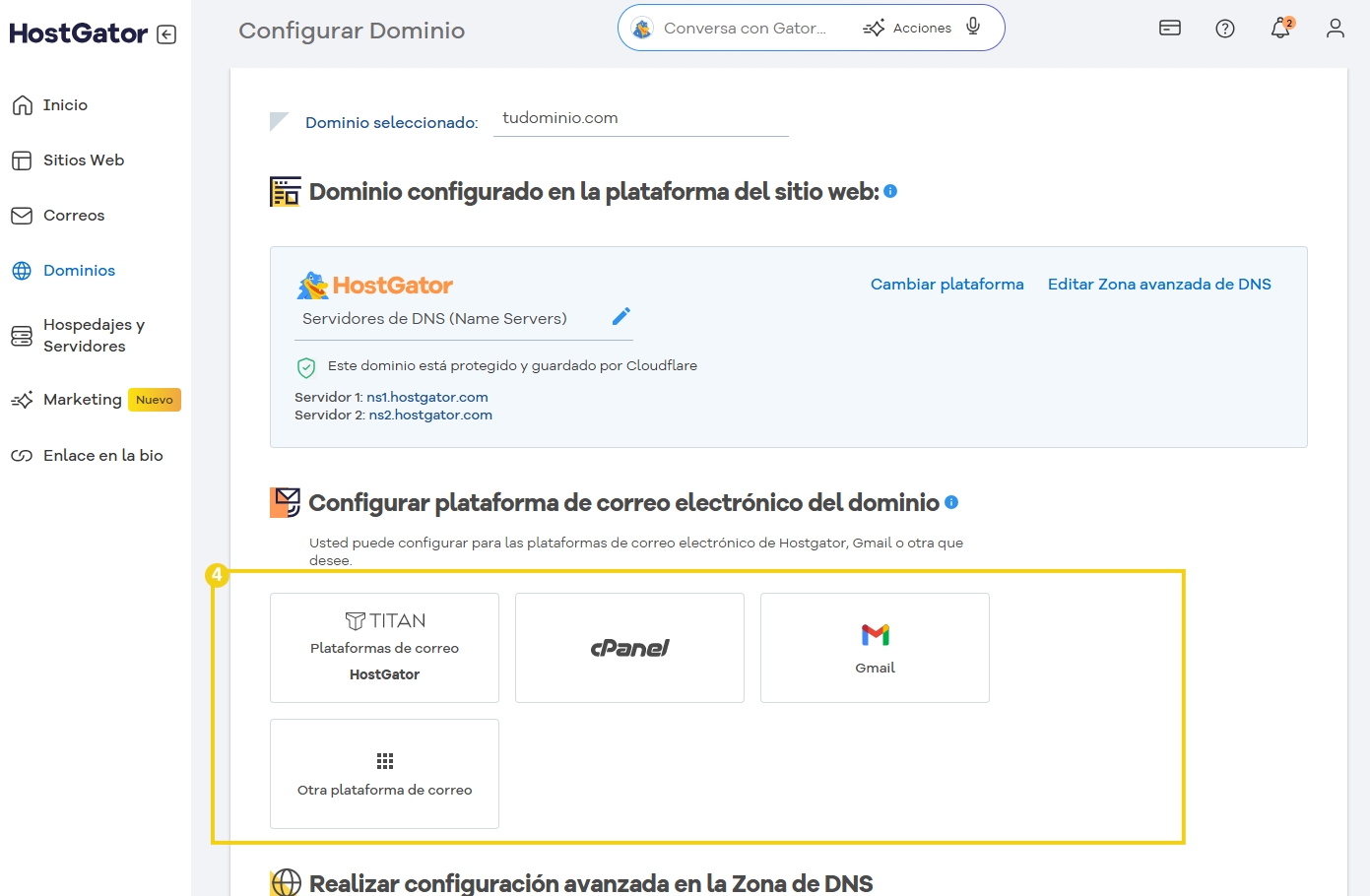Click the pencil to edit name servers

coord(621,316)
